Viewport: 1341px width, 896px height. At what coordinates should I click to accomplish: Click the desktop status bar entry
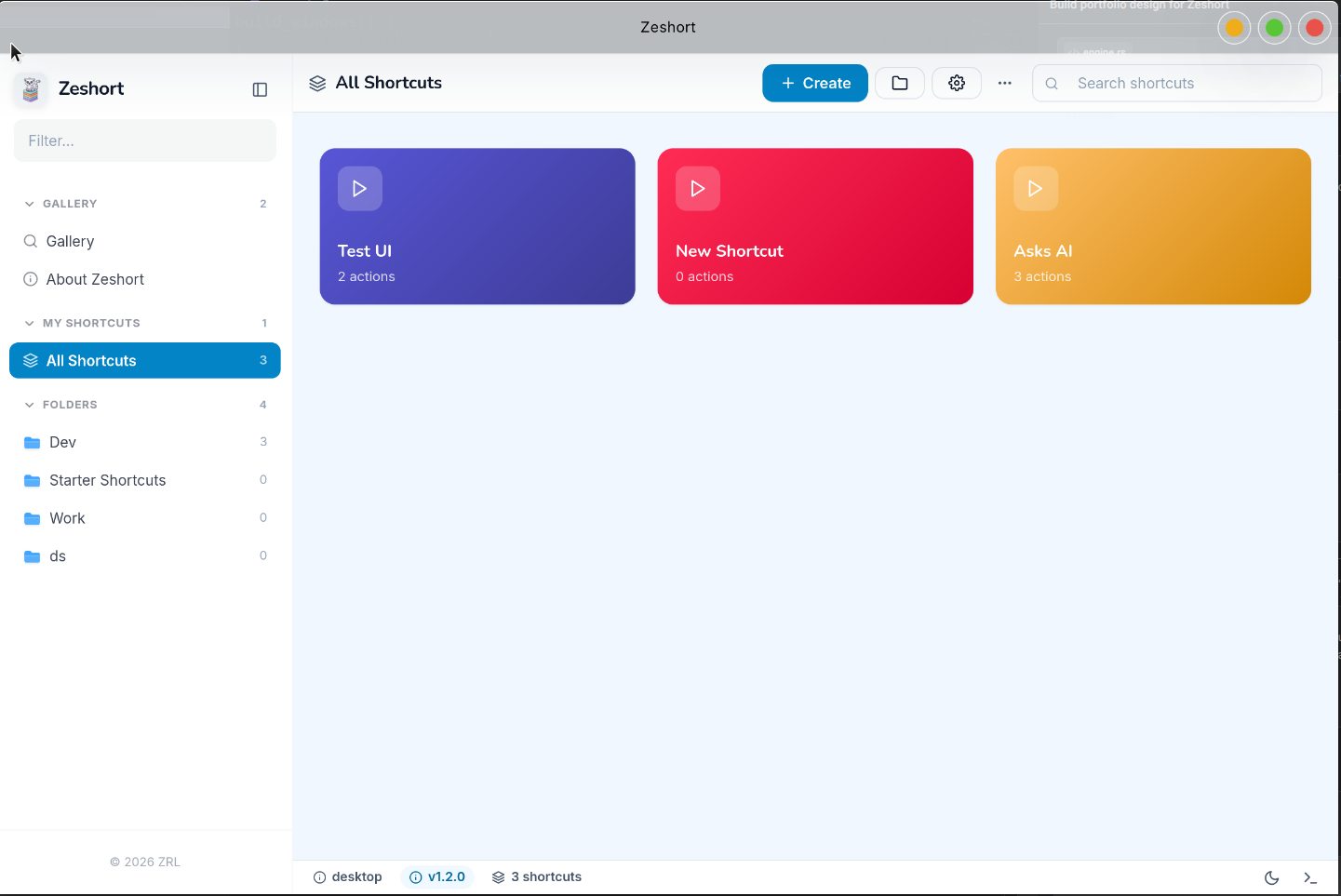point(348,876)
